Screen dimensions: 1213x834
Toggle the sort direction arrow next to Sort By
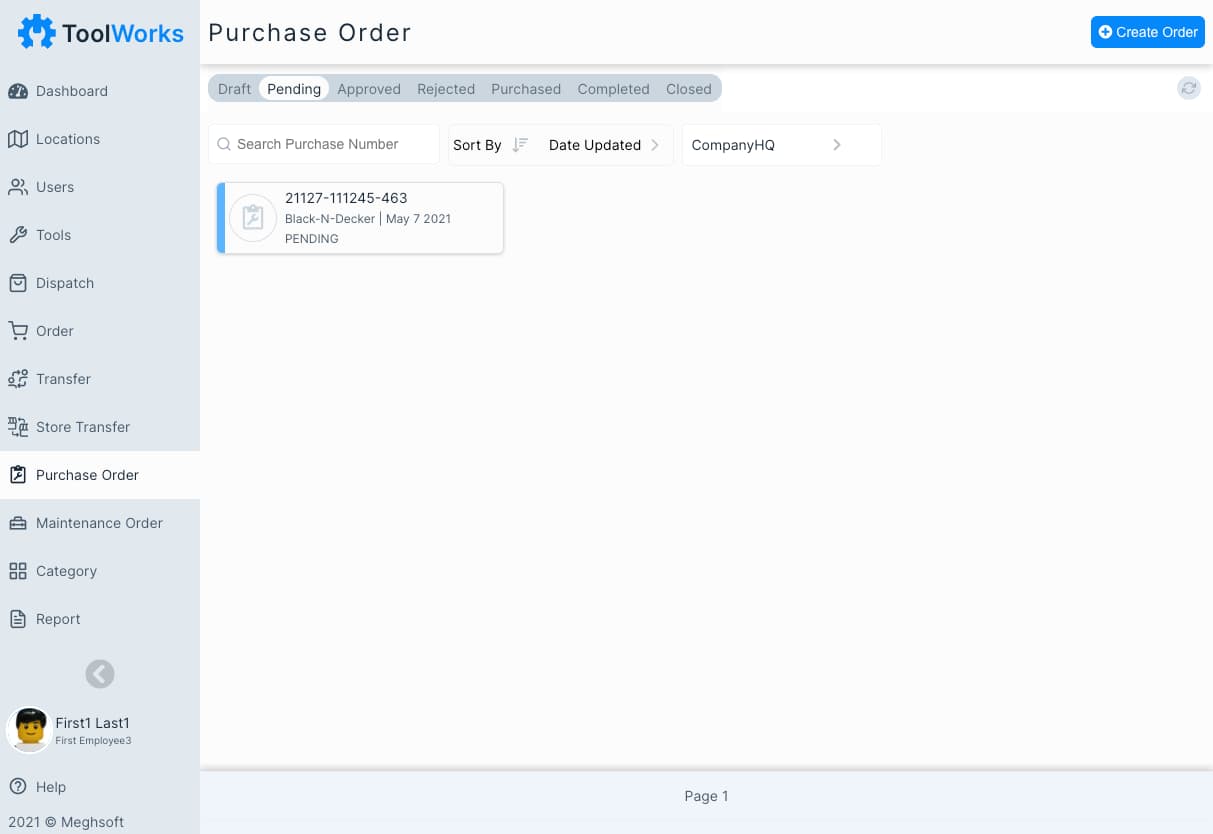520,144
